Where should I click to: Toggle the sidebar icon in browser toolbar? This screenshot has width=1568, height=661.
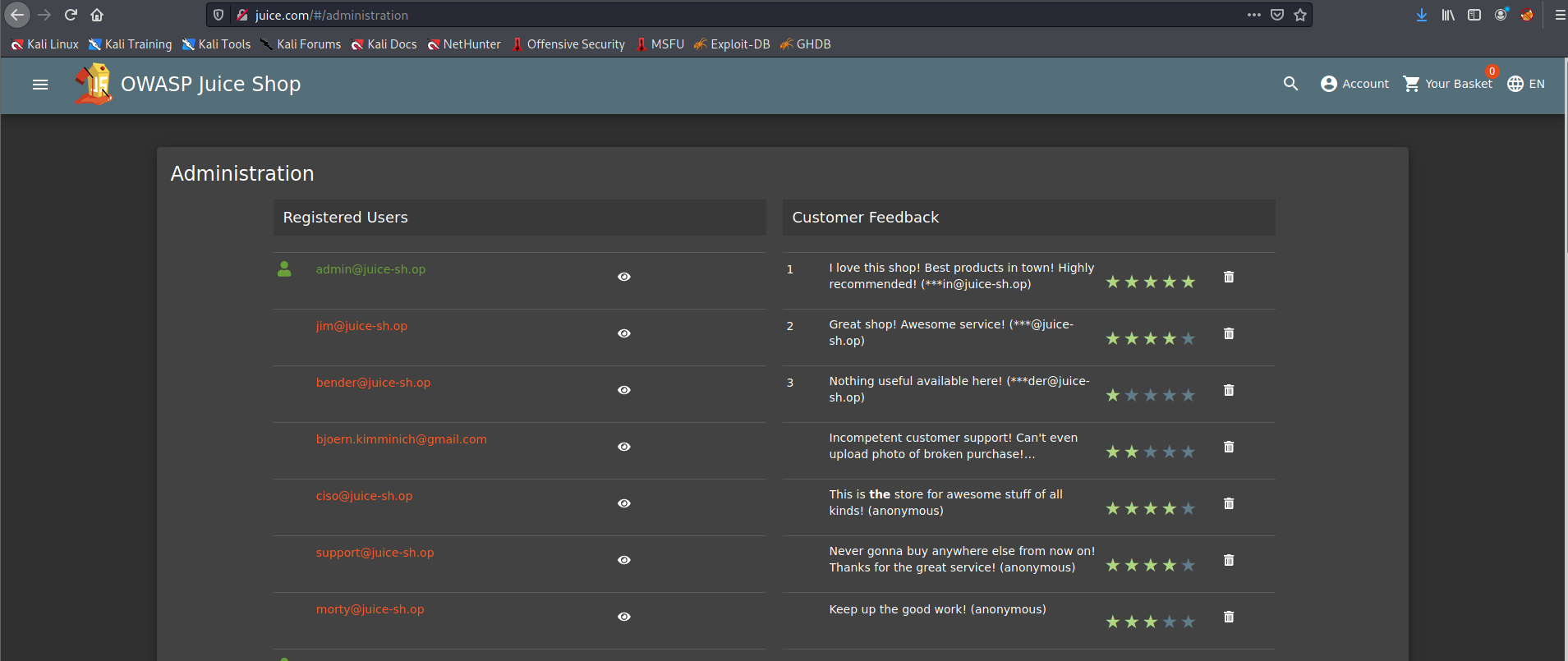pyautogui.click(x=1474, y=15)
